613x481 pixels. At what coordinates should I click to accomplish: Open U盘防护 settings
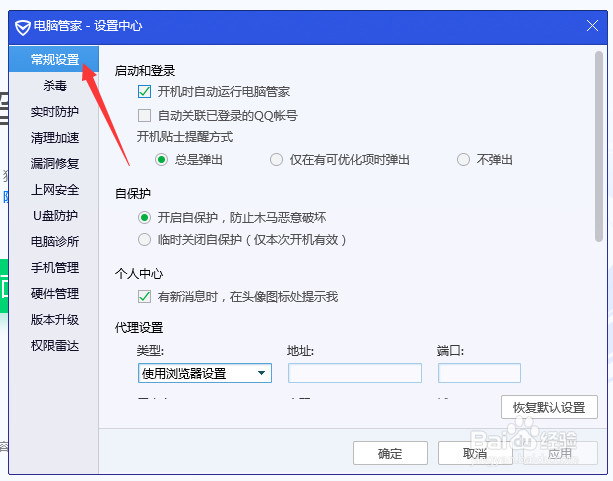click(55, 215)
